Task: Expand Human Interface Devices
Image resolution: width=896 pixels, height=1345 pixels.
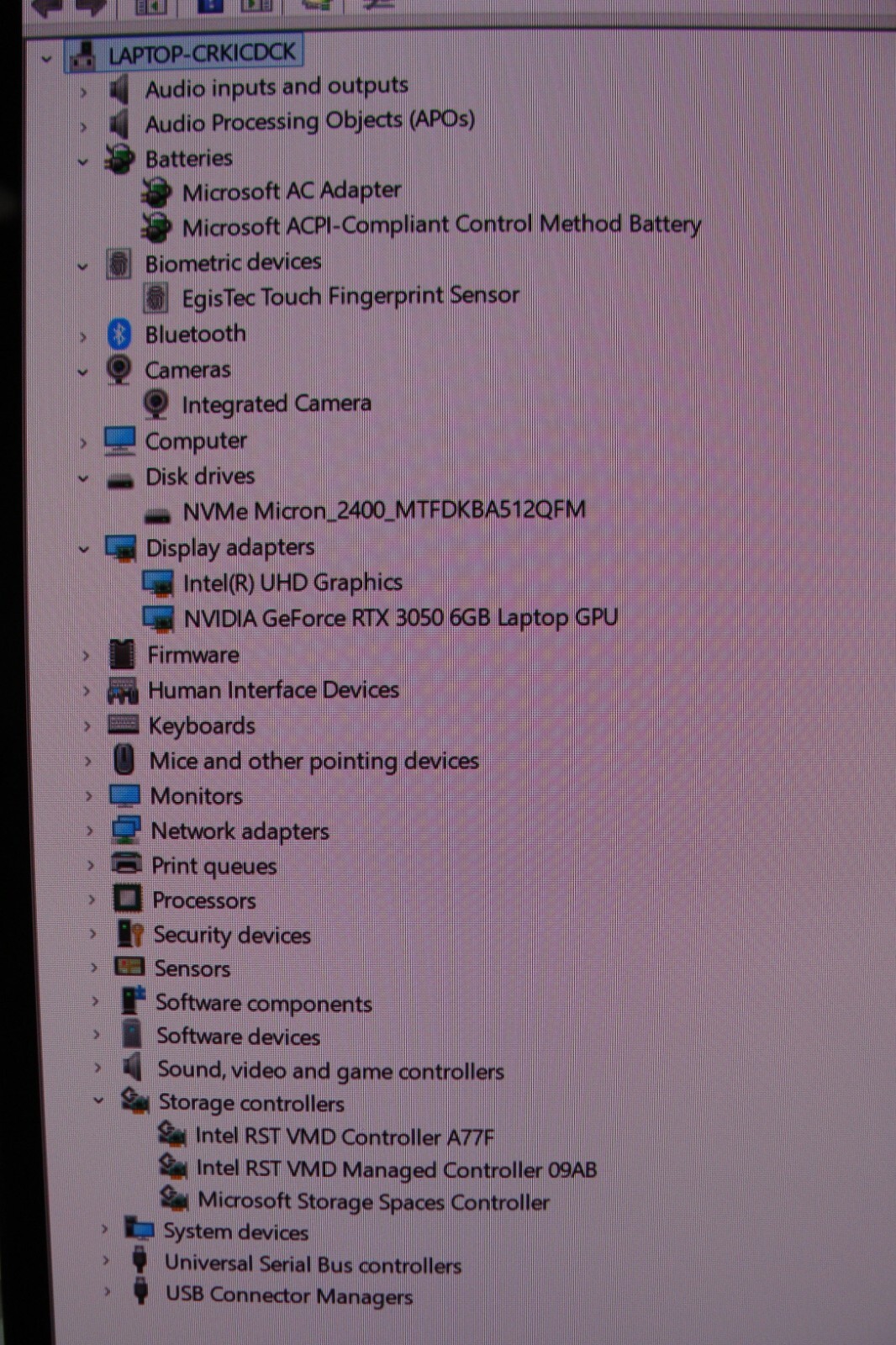Action: click(x=87, y=692)
